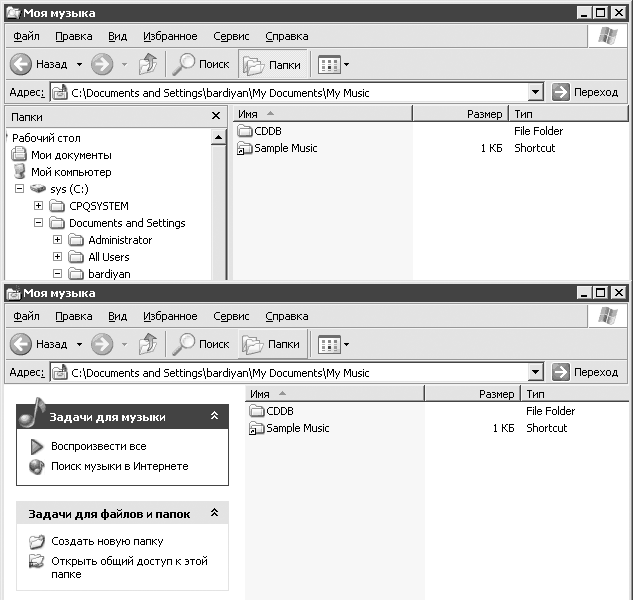Open the address bar dropdown in the upper window

coord(535,92)
